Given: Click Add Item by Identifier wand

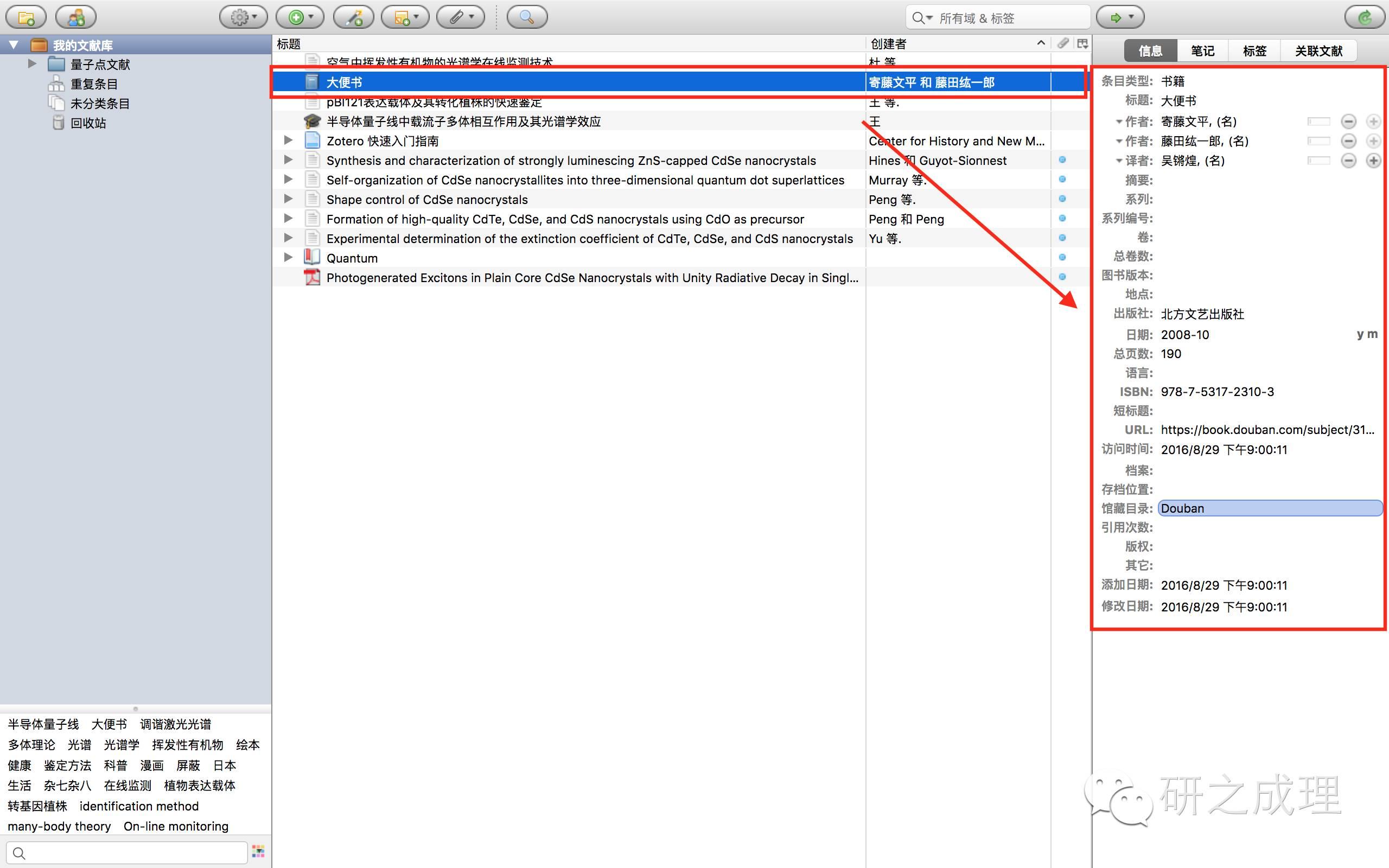Looking at the screenshot, I should pos(354,17).
